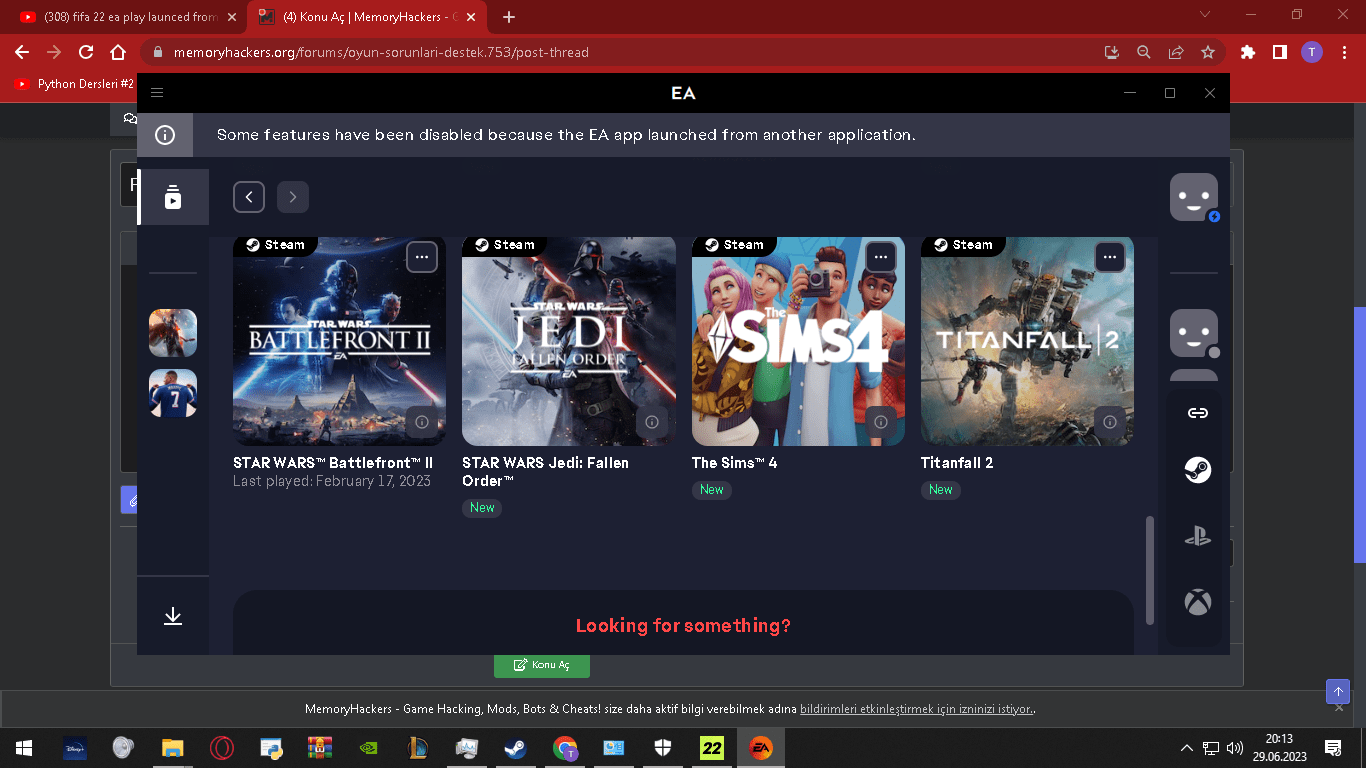
Task: Open the Windows Start menu
Action: pyautogui.click(x=23, y=747)
